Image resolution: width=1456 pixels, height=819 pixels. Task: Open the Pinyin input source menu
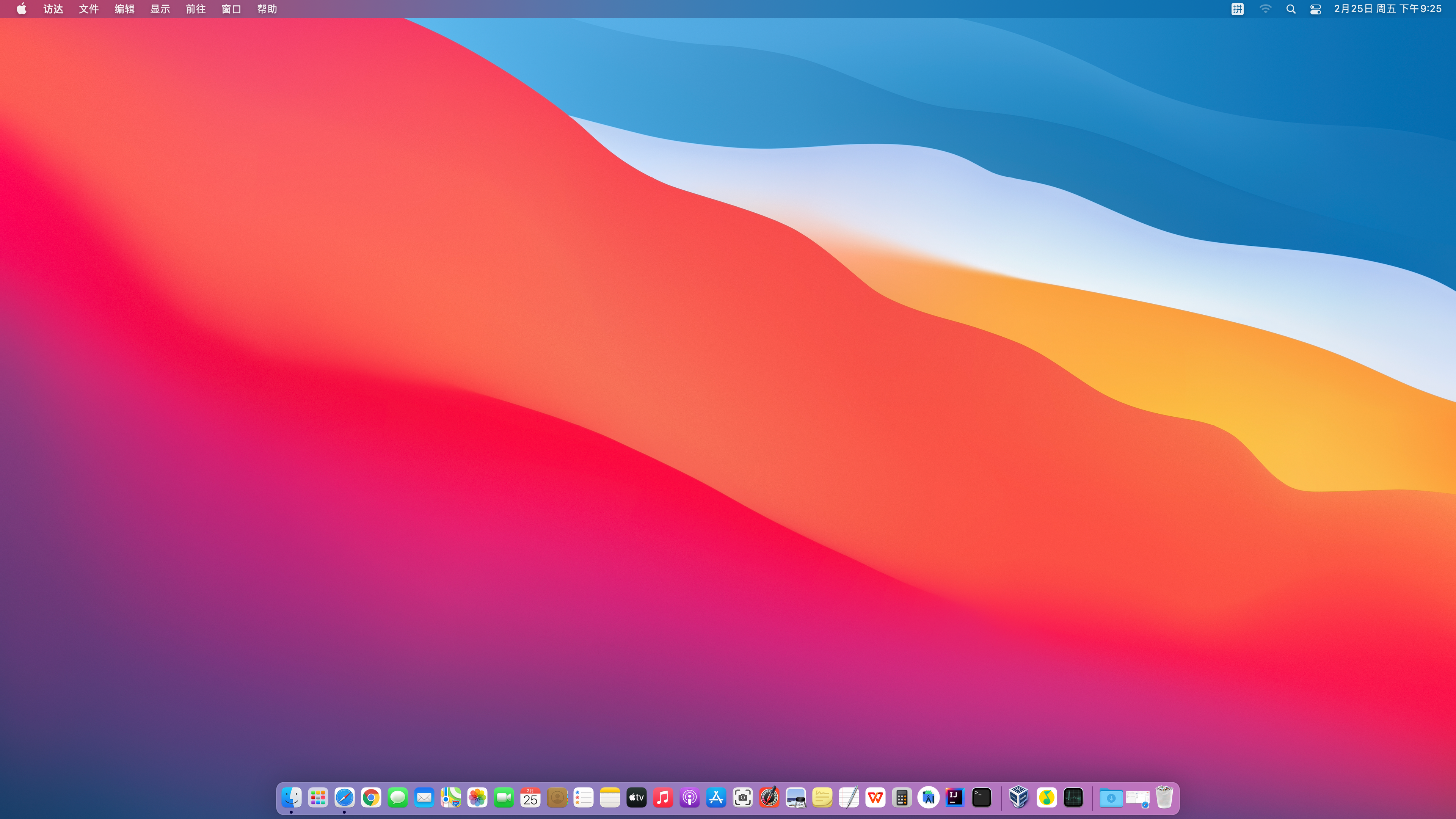(x=1237, y=9)
